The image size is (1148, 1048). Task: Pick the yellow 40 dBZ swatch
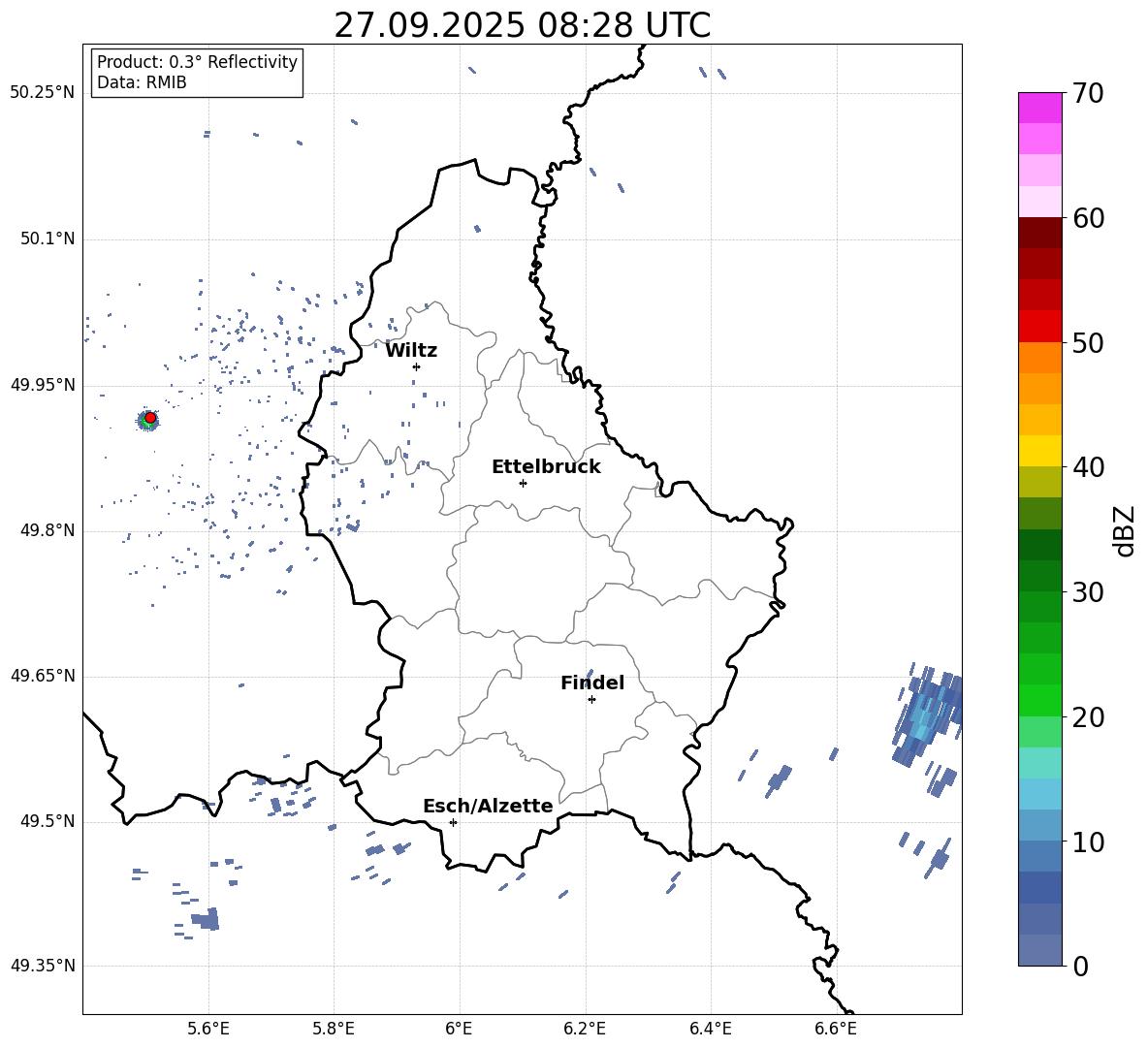click(1039, 451)
